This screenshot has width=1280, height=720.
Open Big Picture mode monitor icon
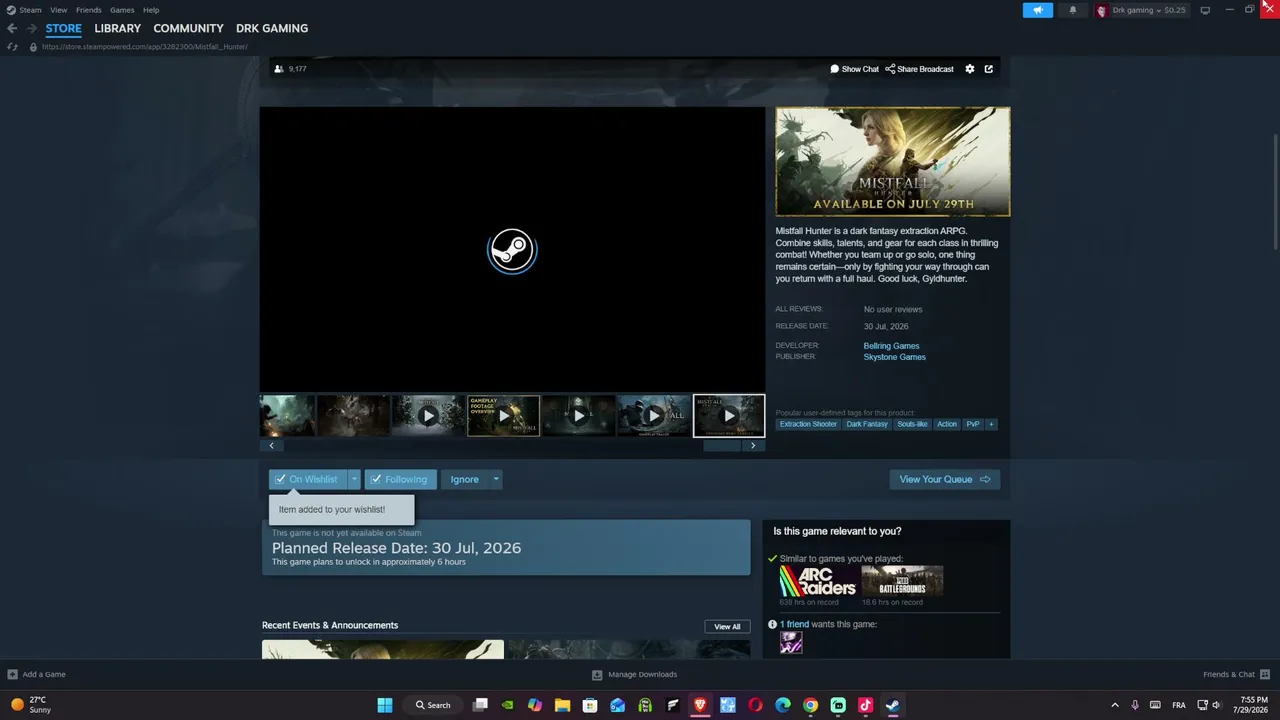pos(1205,10)
